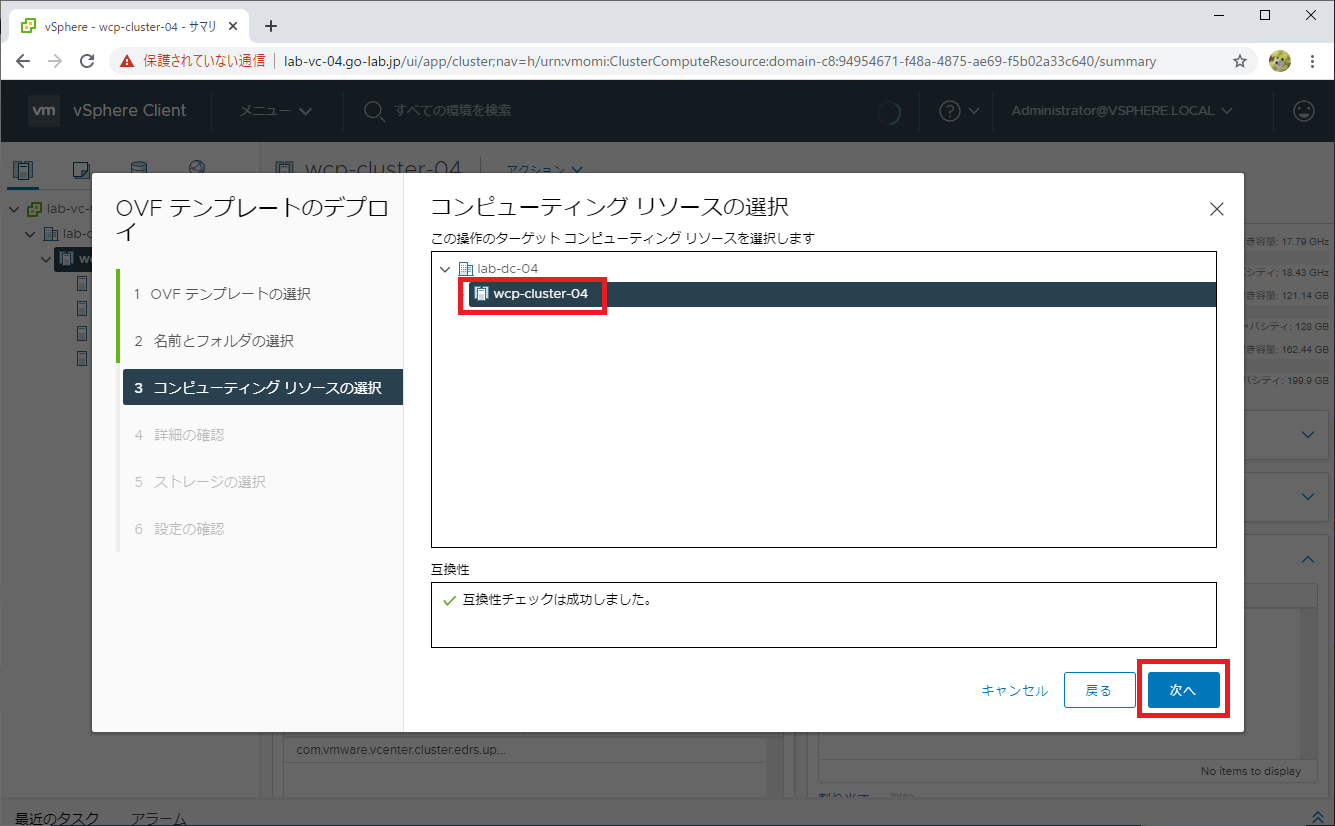The image size is (1335, 826).
Task: Click step 5 ストレージの選択
Action: [200, 482]
